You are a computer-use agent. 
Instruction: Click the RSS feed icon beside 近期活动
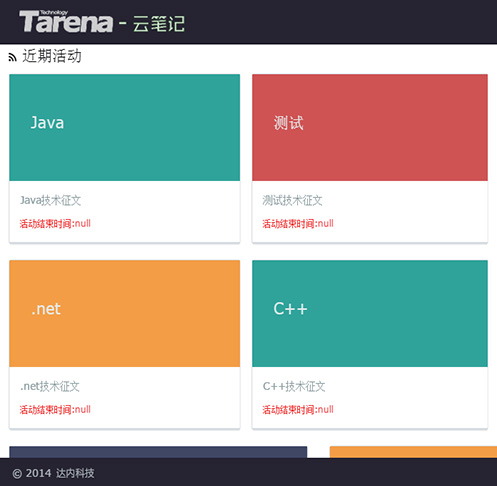tap(13, 57)
